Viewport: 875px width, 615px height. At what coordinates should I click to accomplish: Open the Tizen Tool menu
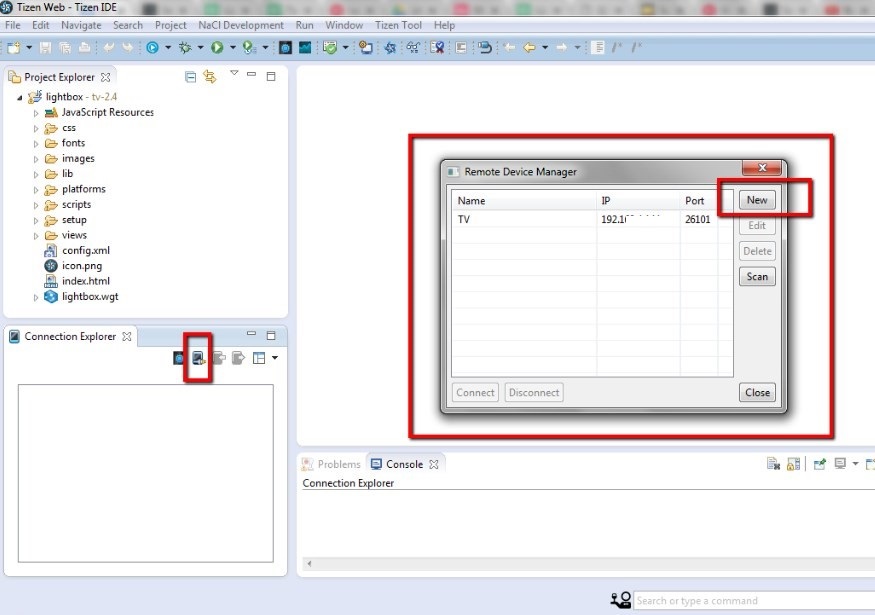(398, 25)
